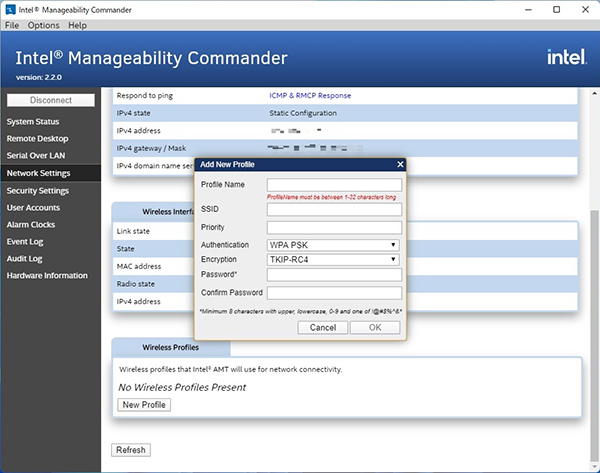This screenshot has height=473, width=600.
Task: Minimize the Manageability Commander window
Action: (x=528, y=10)
